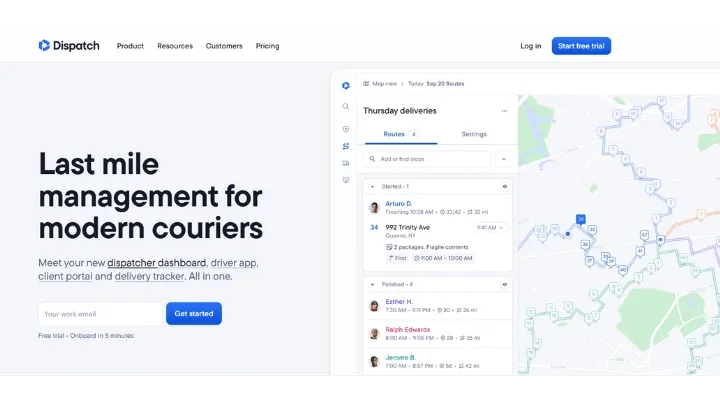Open the 9:41 AM dropdown
The height and width of the screenshot is (405, 720).
tap(489, 227)
